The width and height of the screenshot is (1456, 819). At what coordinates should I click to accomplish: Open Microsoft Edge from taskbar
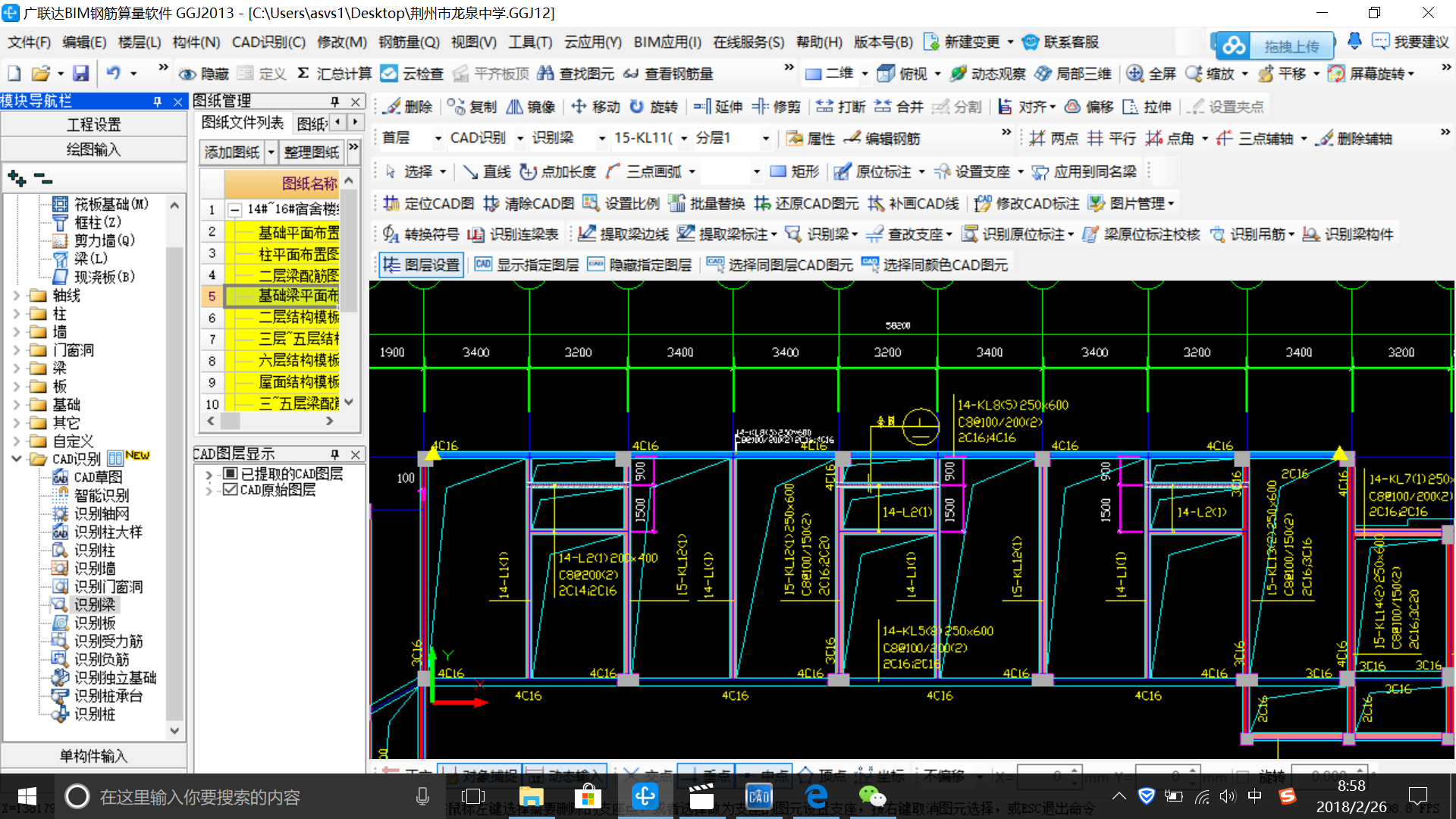click(816, 796)
